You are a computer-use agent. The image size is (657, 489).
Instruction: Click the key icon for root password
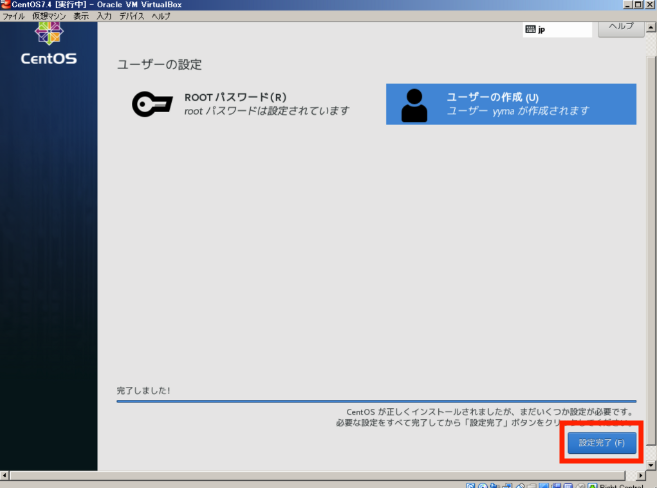[x=152, y=104]
